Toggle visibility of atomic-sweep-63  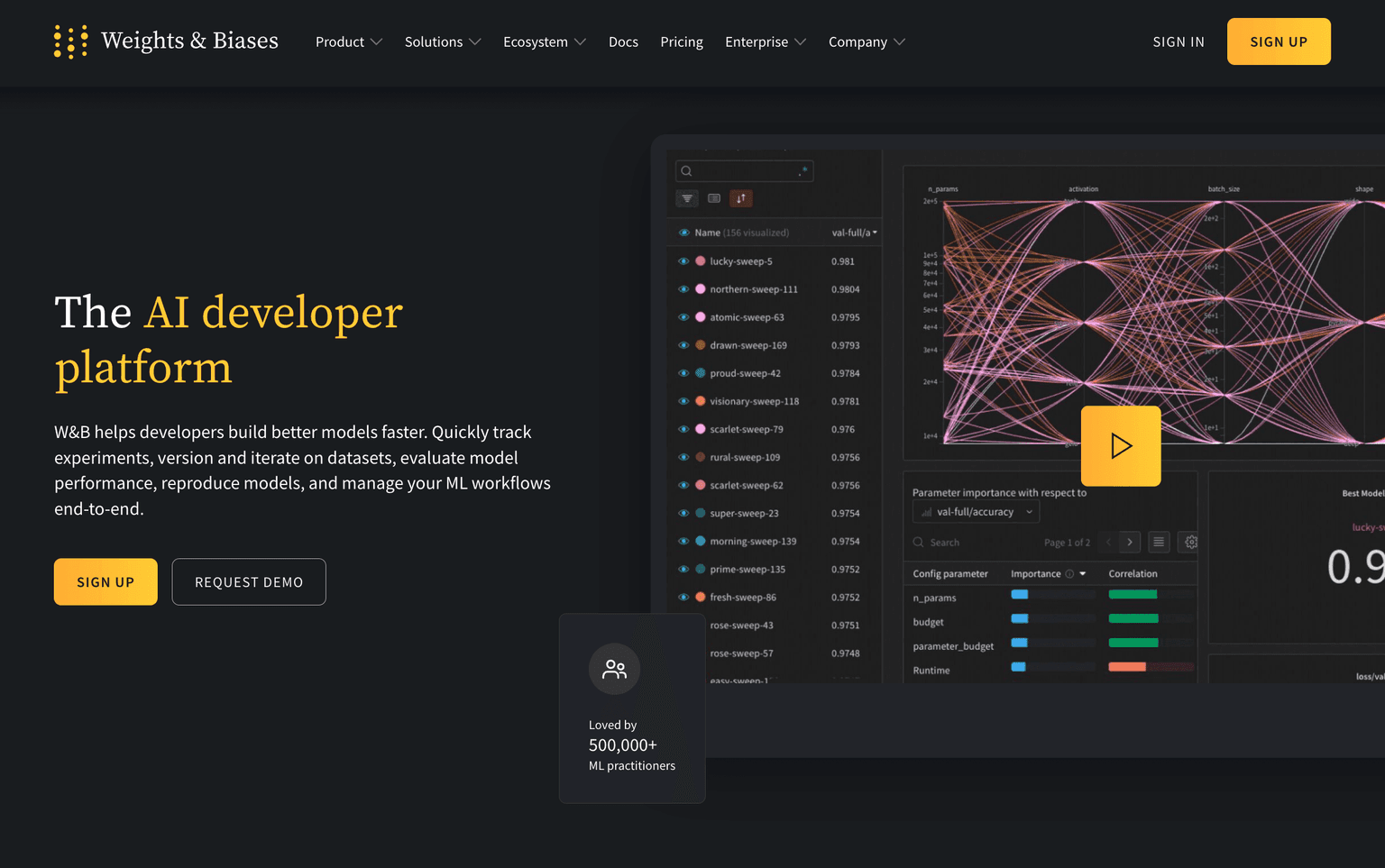[683, 317]
